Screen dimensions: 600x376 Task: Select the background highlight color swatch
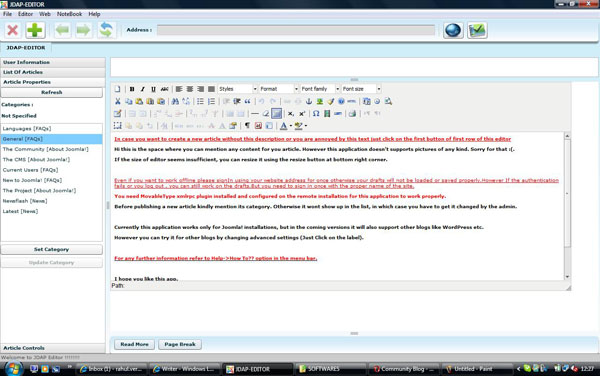coord(298,126)
